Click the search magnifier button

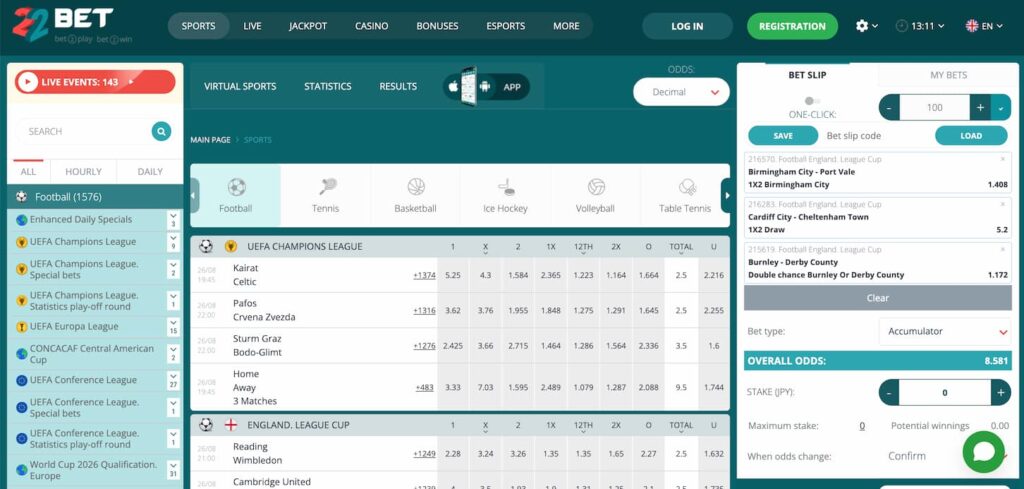tap(161, 131)
